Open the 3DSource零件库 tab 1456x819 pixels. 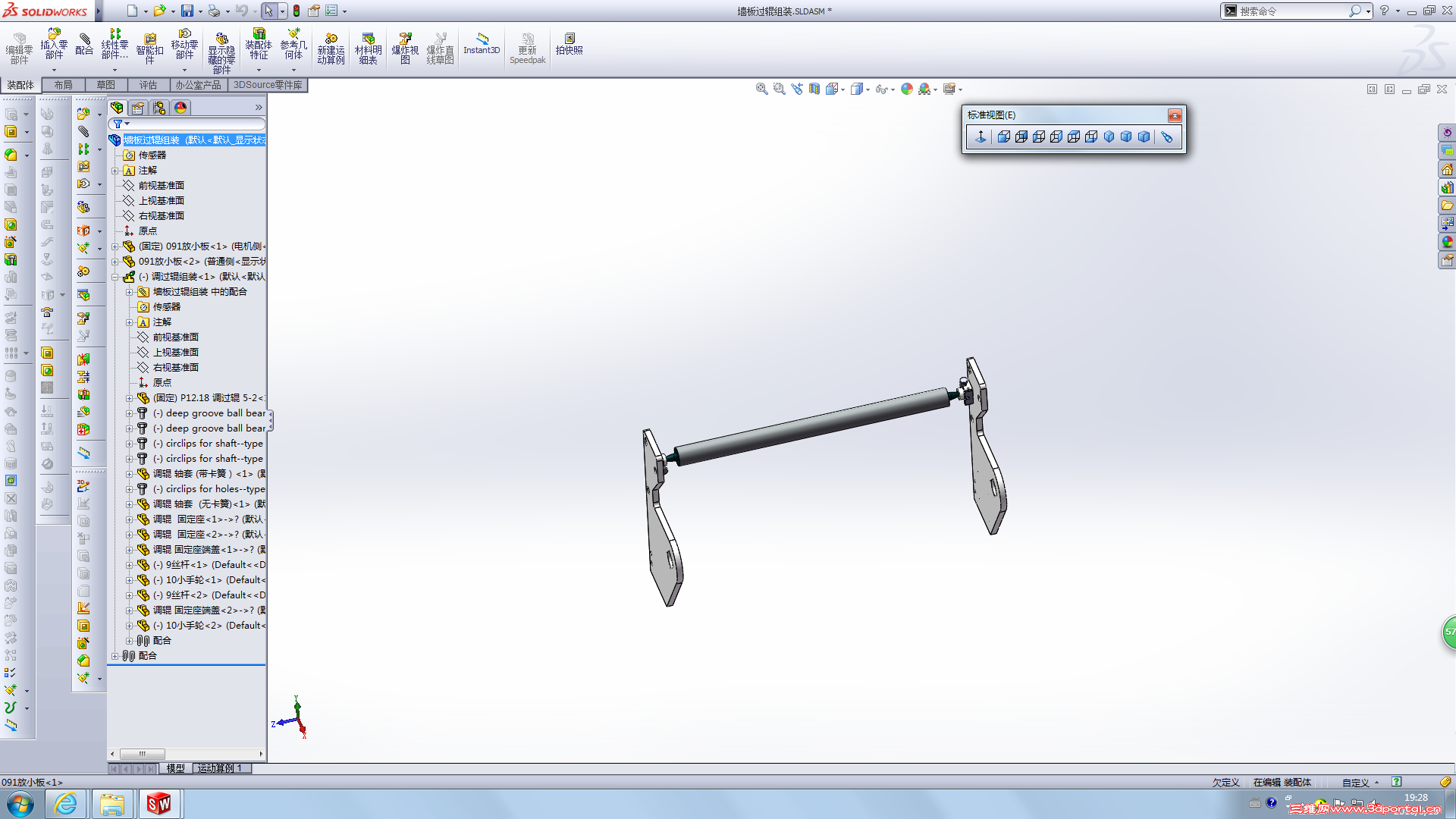(267, 85)
